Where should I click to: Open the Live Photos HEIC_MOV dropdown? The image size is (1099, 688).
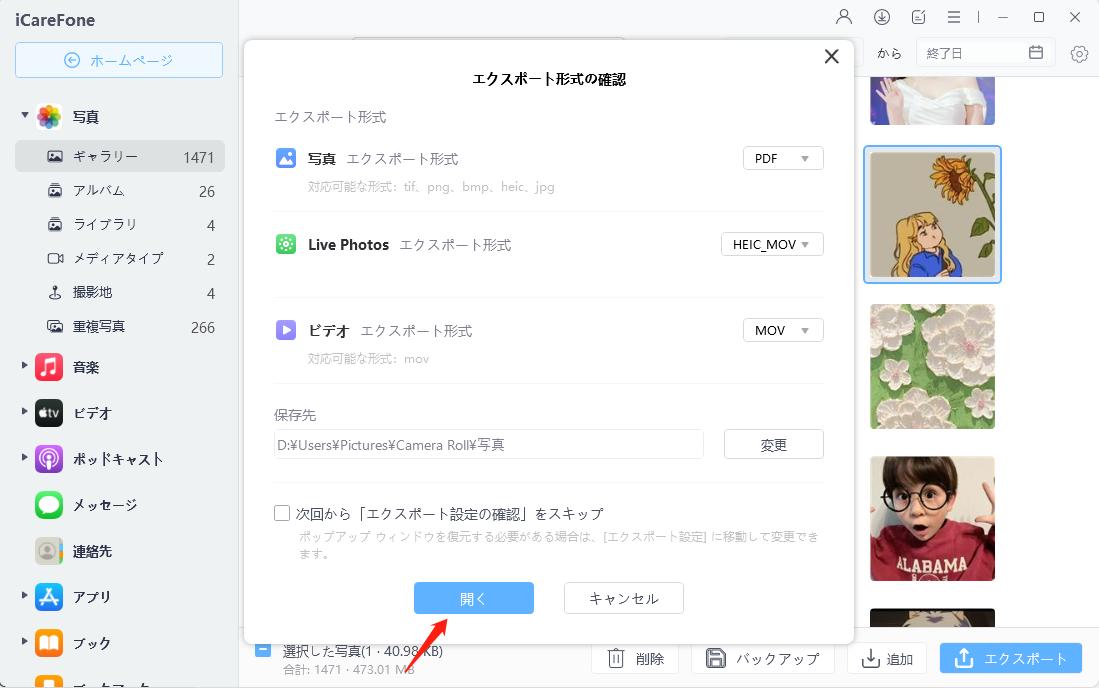[x=772, y=244]
